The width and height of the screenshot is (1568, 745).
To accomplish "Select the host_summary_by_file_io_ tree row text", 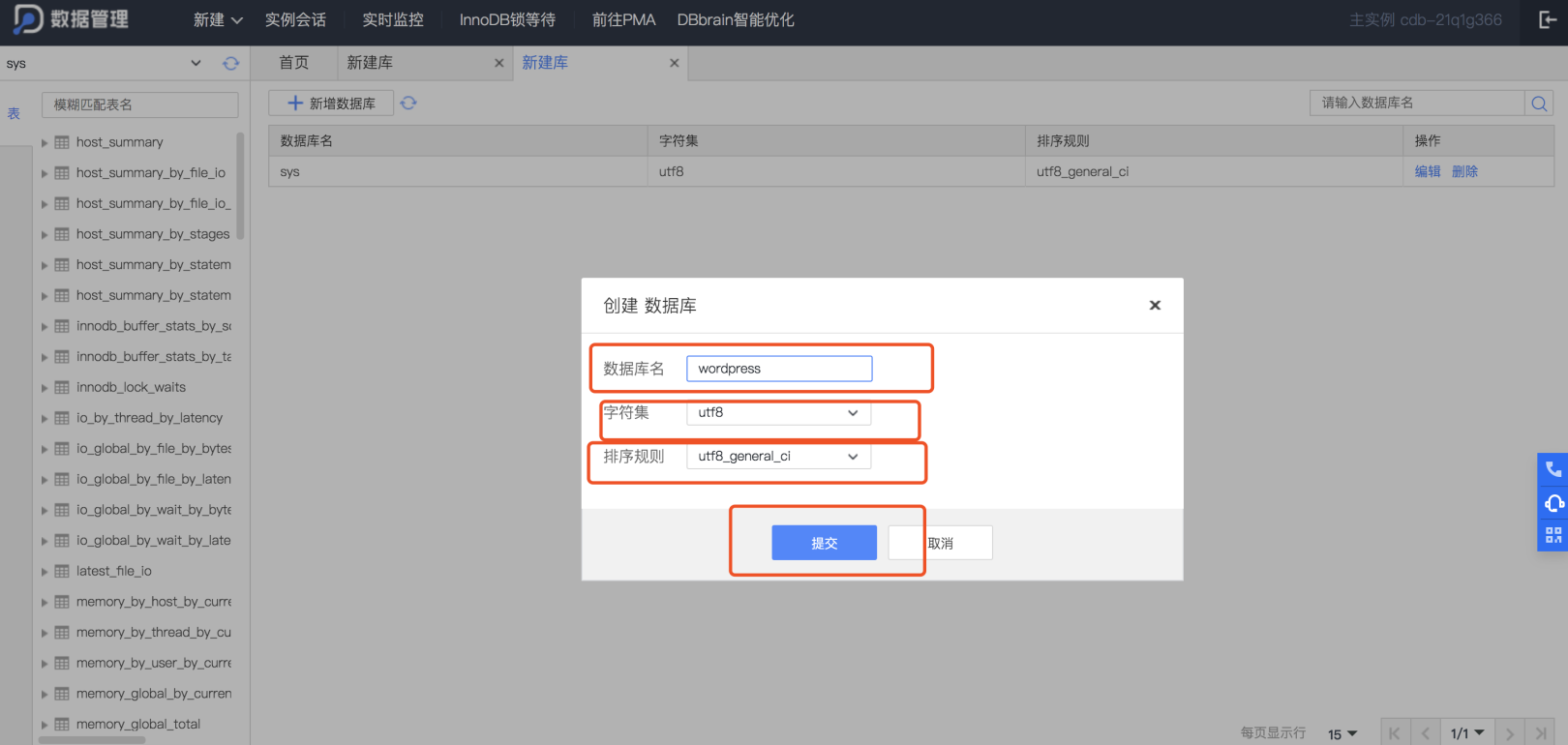I will (154, 203).
